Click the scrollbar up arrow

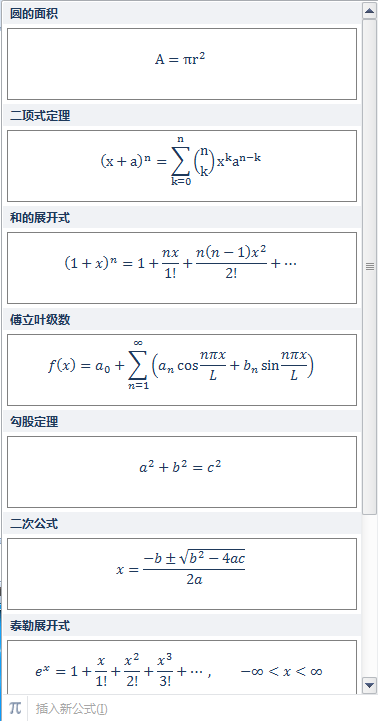[x=370, y=11]
